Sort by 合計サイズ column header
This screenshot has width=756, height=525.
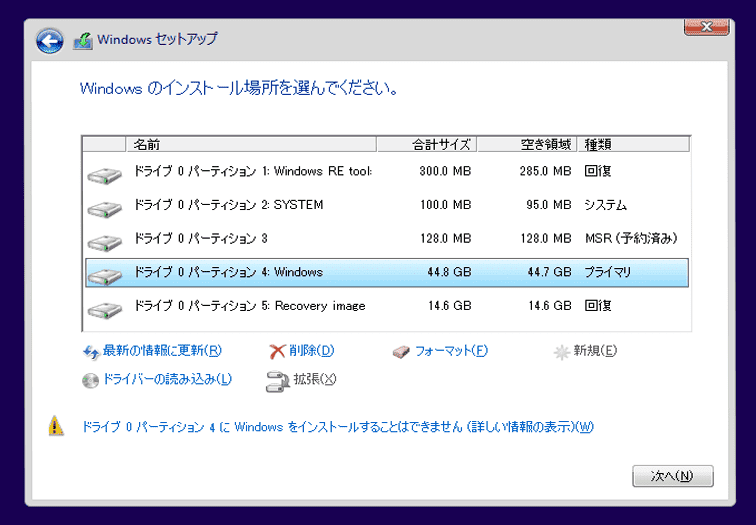pyautogui.click(x=427, y=144)
